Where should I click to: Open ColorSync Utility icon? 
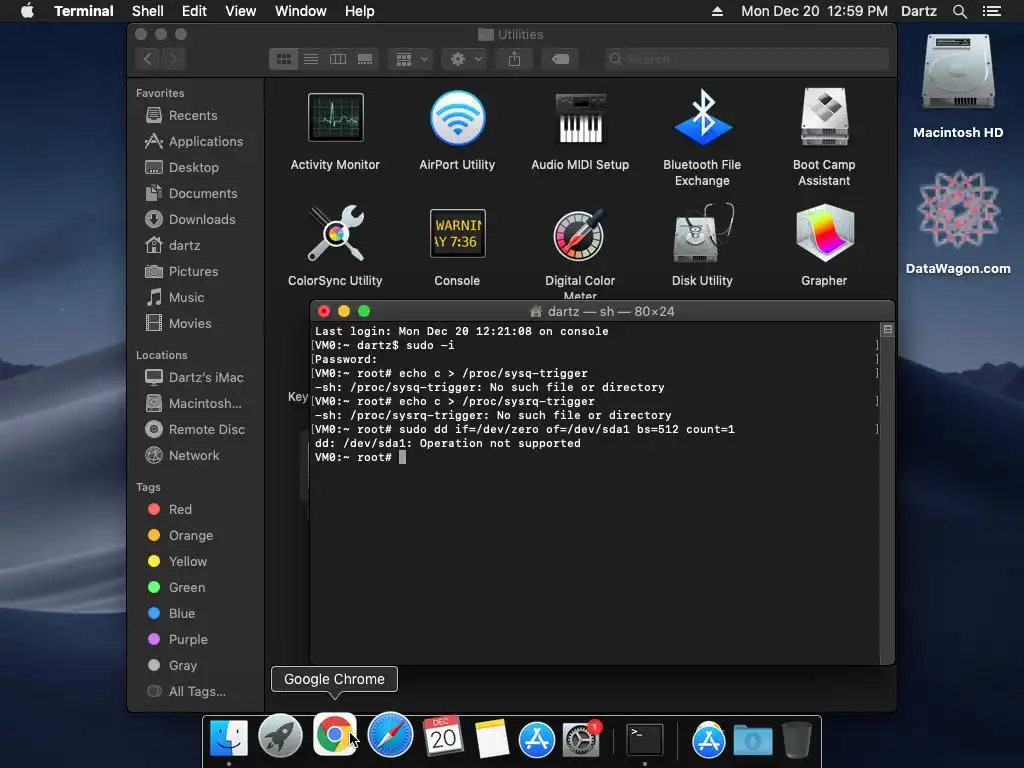(x=335, y=233)
